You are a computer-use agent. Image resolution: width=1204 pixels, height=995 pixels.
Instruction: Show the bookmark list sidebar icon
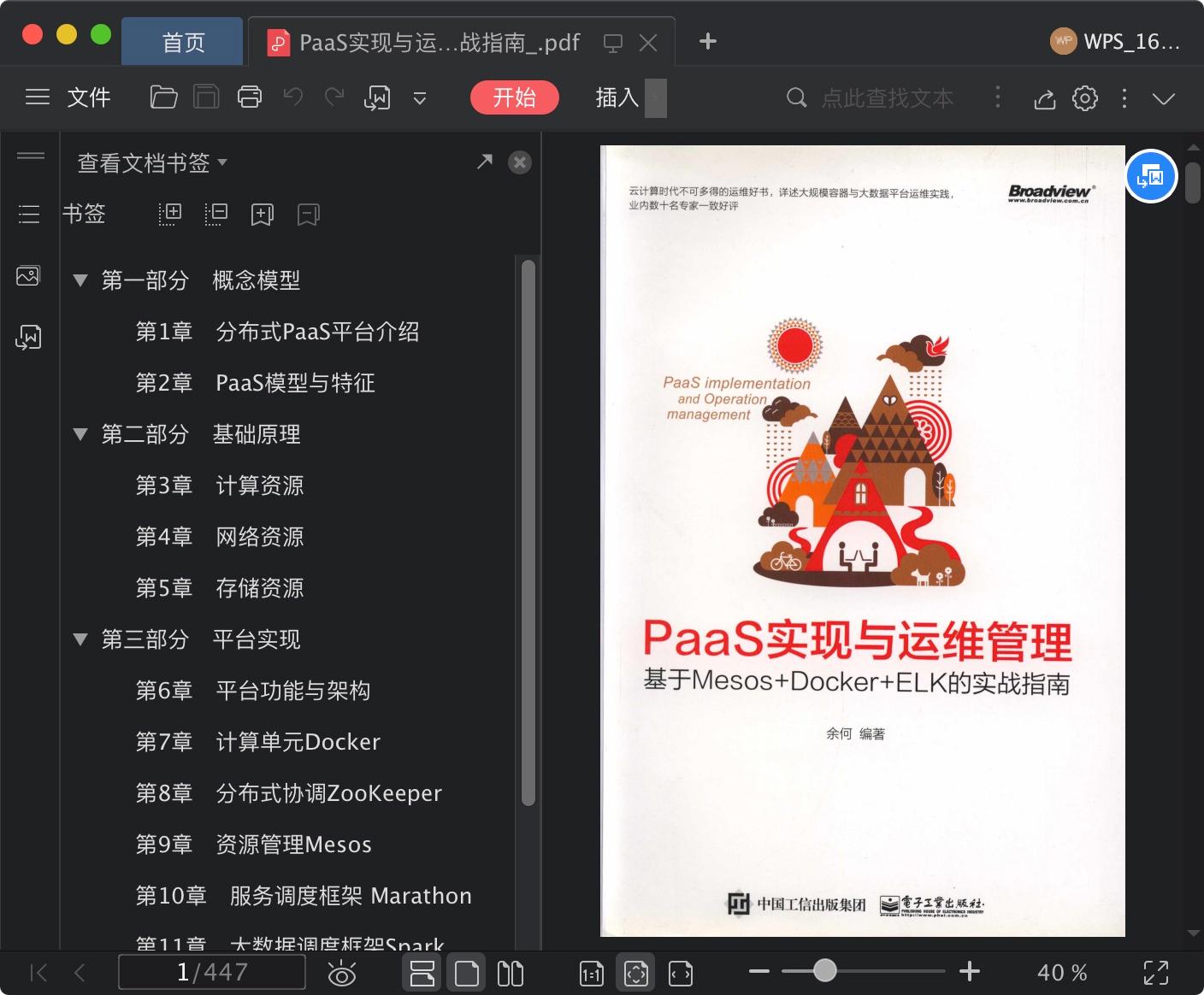[29, 214]
